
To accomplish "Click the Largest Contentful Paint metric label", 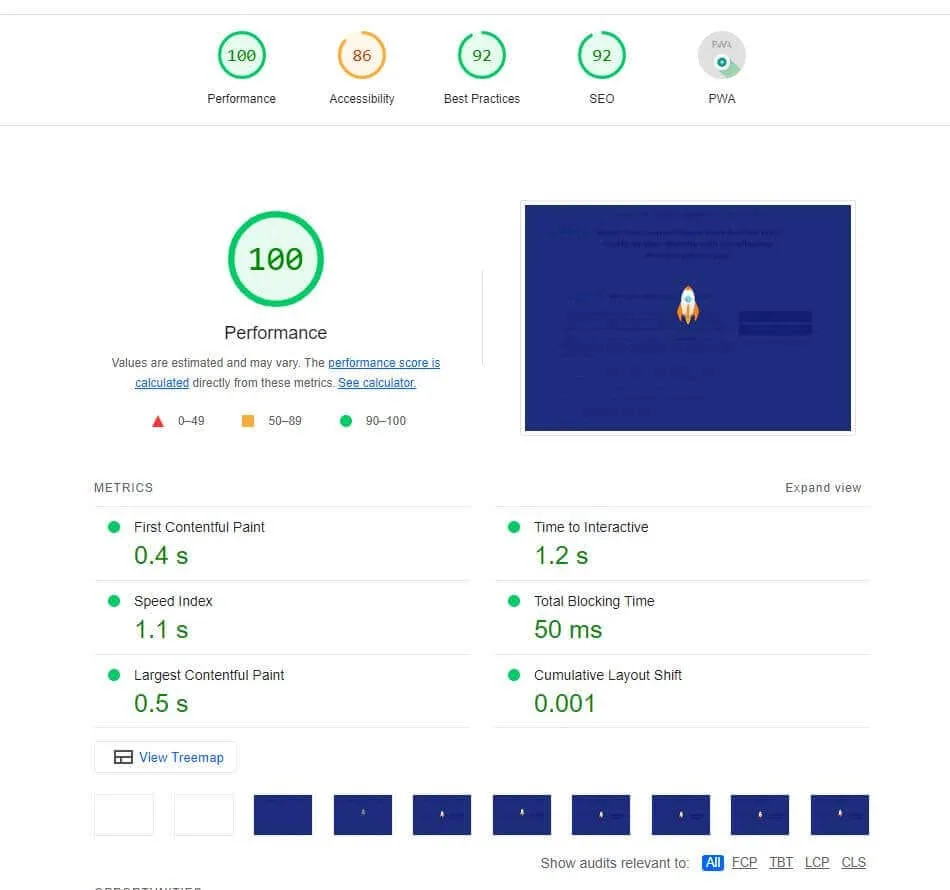I will (208, 675).
